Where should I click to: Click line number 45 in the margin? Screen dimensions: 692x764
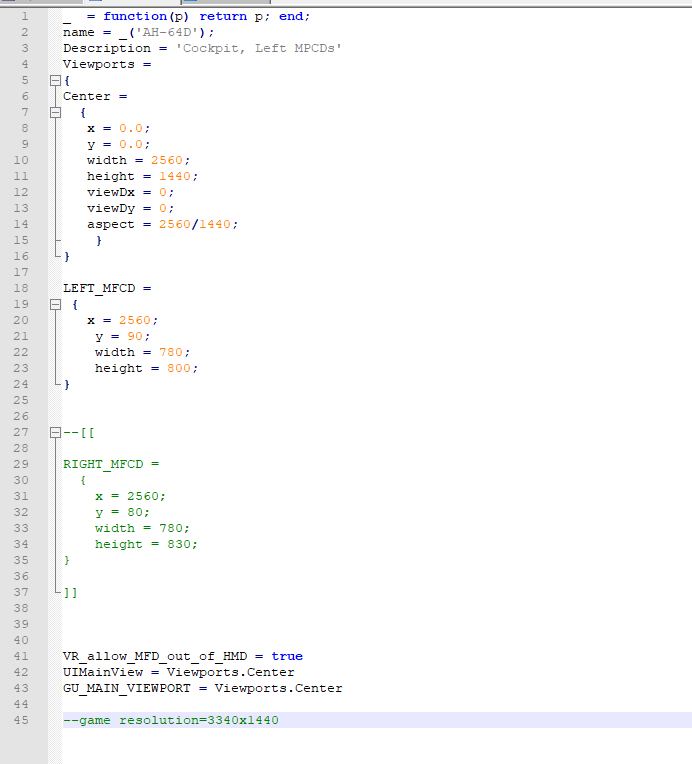tap(21, 720)
